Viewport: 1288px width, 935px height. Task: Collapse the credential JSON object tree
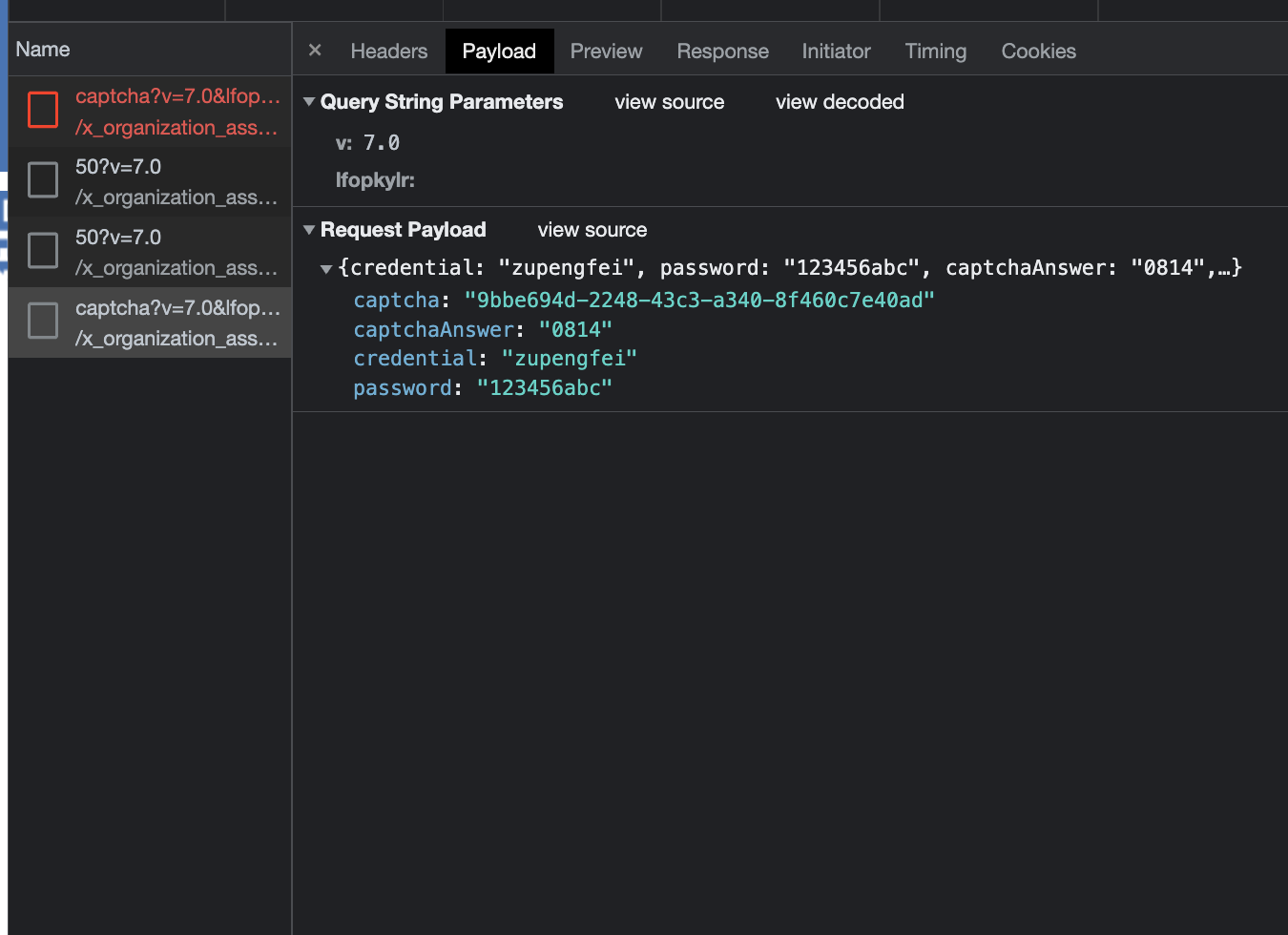326,269
